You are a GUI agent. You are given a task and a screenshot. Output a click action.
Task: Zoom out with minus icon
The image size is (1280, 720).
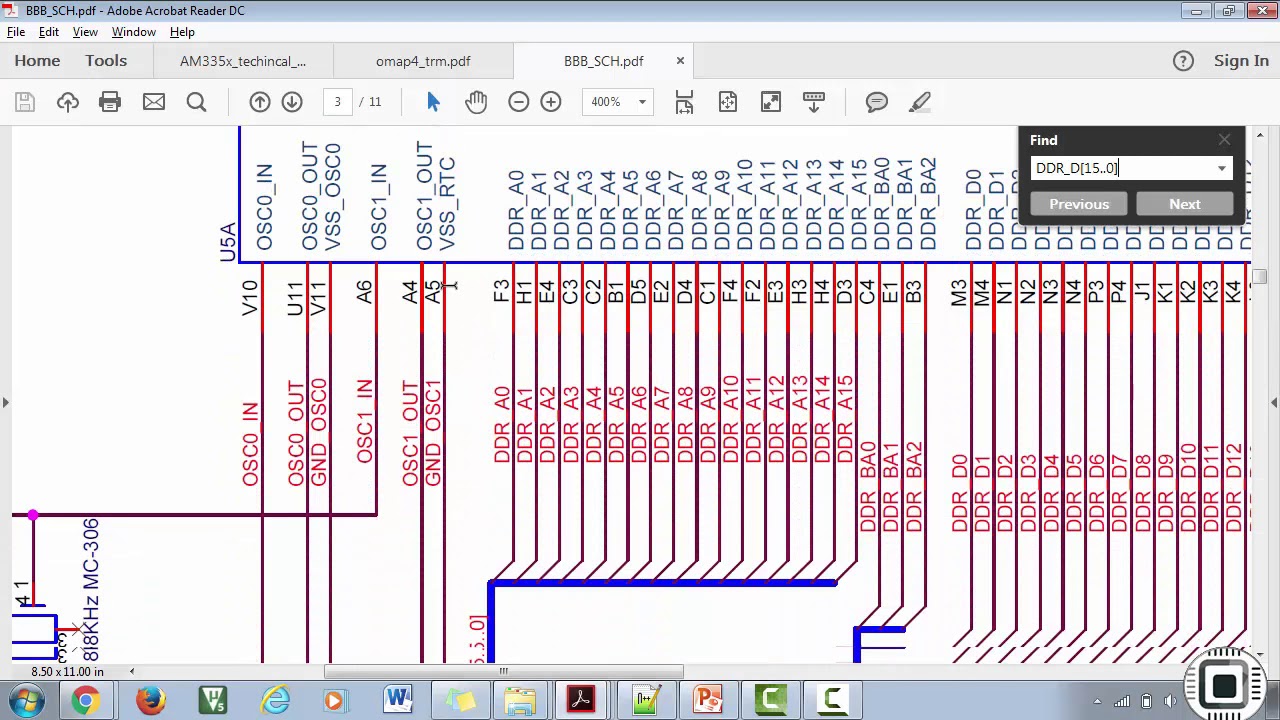518,102
